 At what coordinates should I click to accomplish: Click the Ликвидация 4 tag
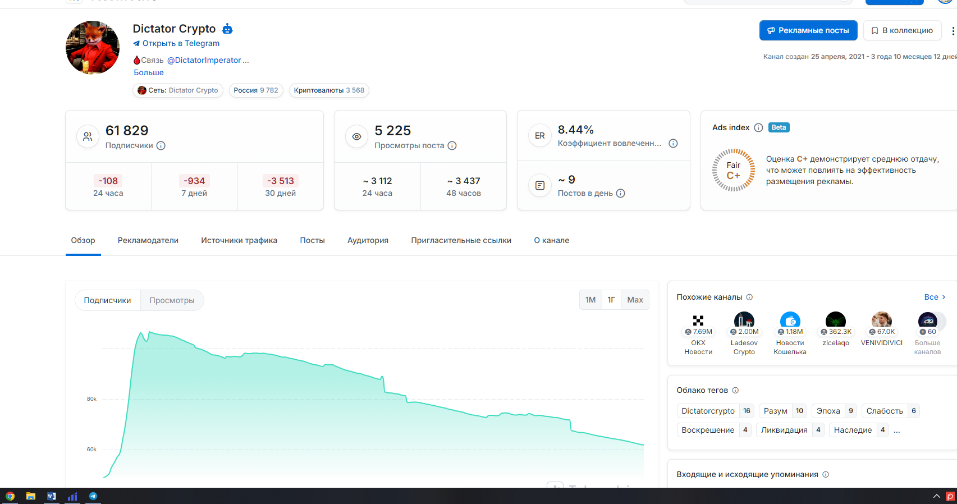[790, 430]
